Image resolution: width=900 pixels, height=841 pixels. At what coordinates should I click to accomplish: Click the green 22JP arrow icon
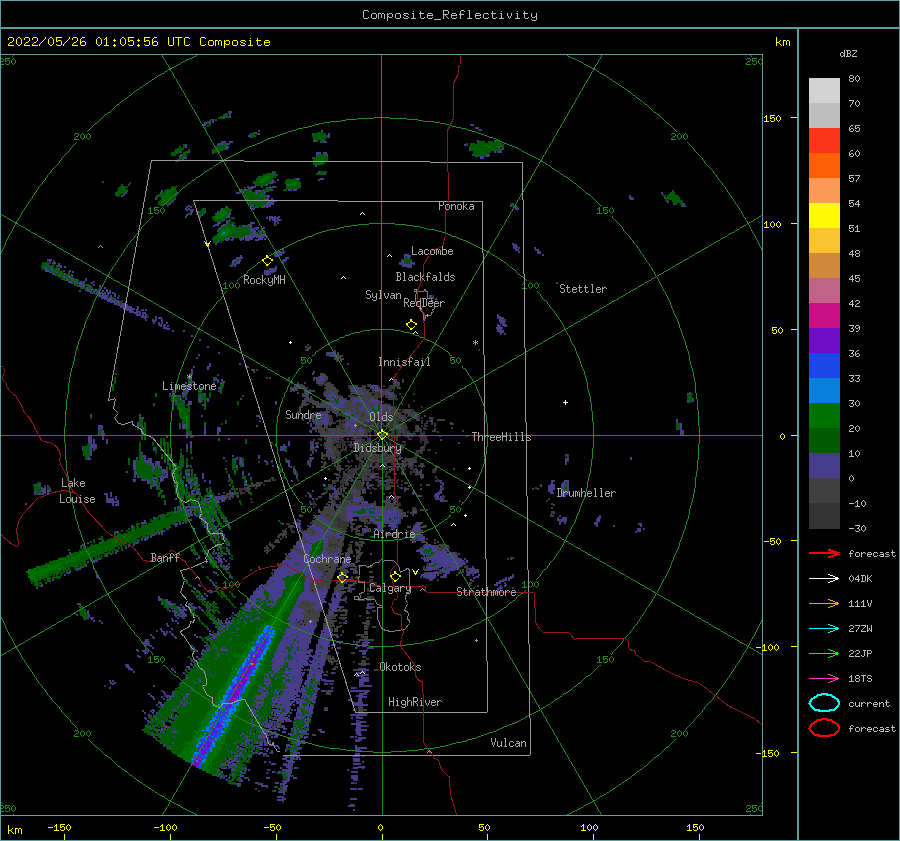click(824, 653)
